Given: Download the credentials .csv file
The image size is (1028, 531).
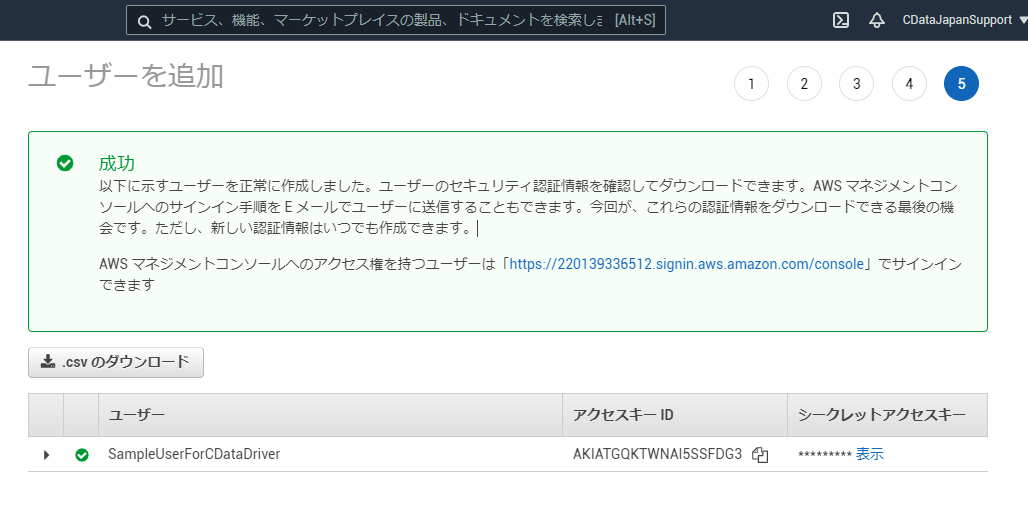Looking at the screenshot, I should 116,363.
